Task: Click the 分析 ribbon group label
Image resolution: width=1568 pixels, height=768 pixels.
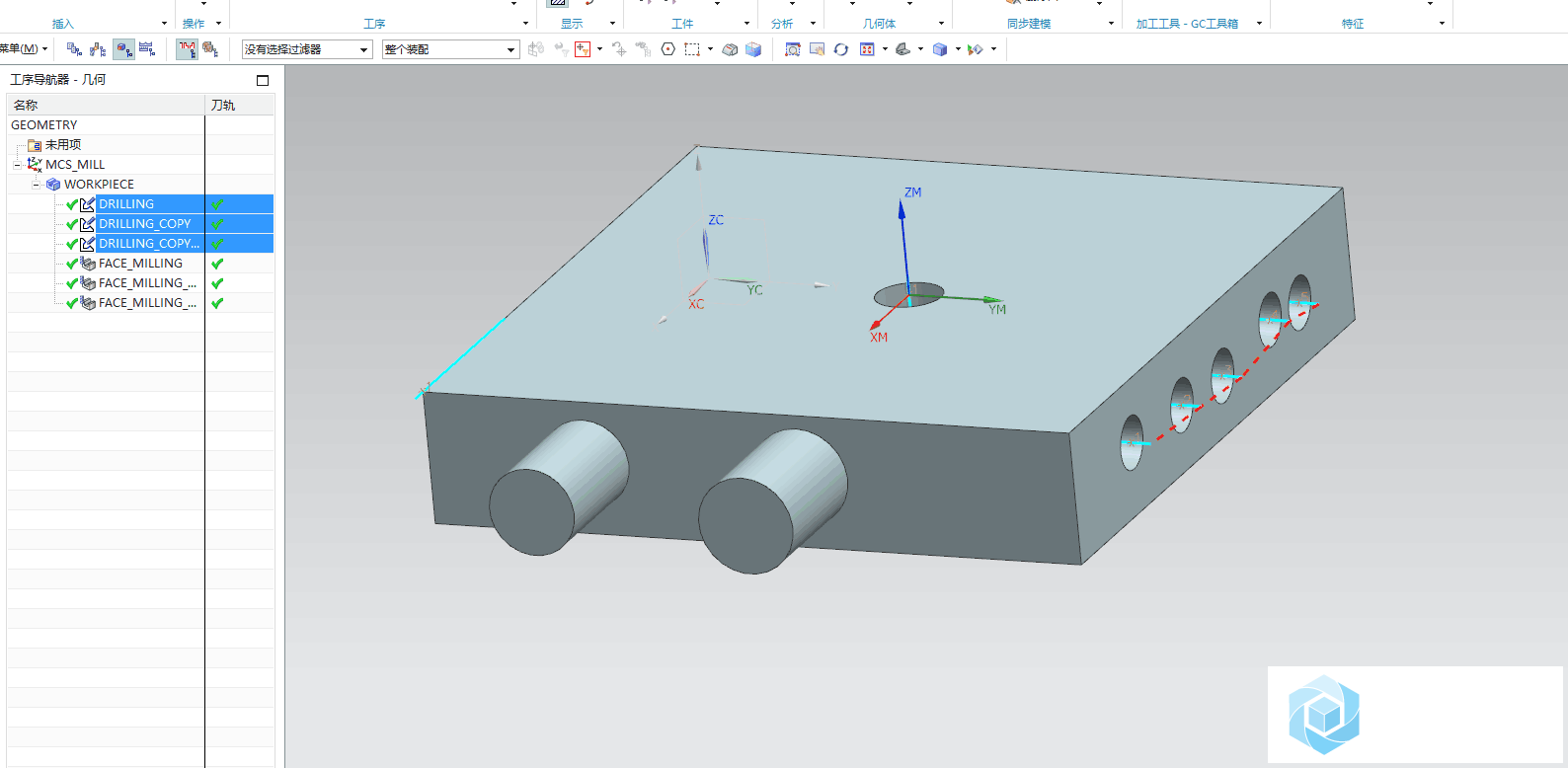Action: (782, 24)
